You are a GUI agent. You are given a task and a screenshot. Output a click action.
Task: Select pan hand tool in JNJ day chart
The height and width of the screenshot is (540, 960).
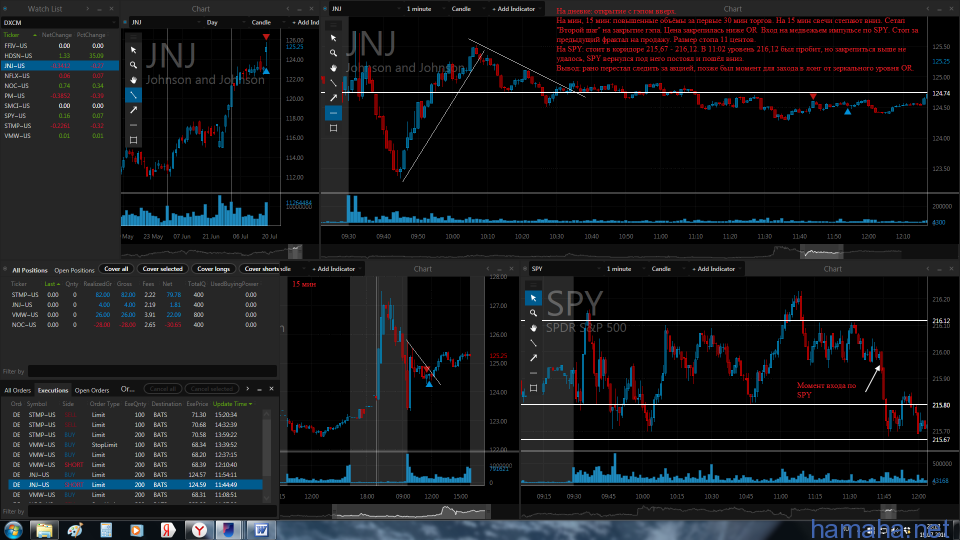point(133,80)
